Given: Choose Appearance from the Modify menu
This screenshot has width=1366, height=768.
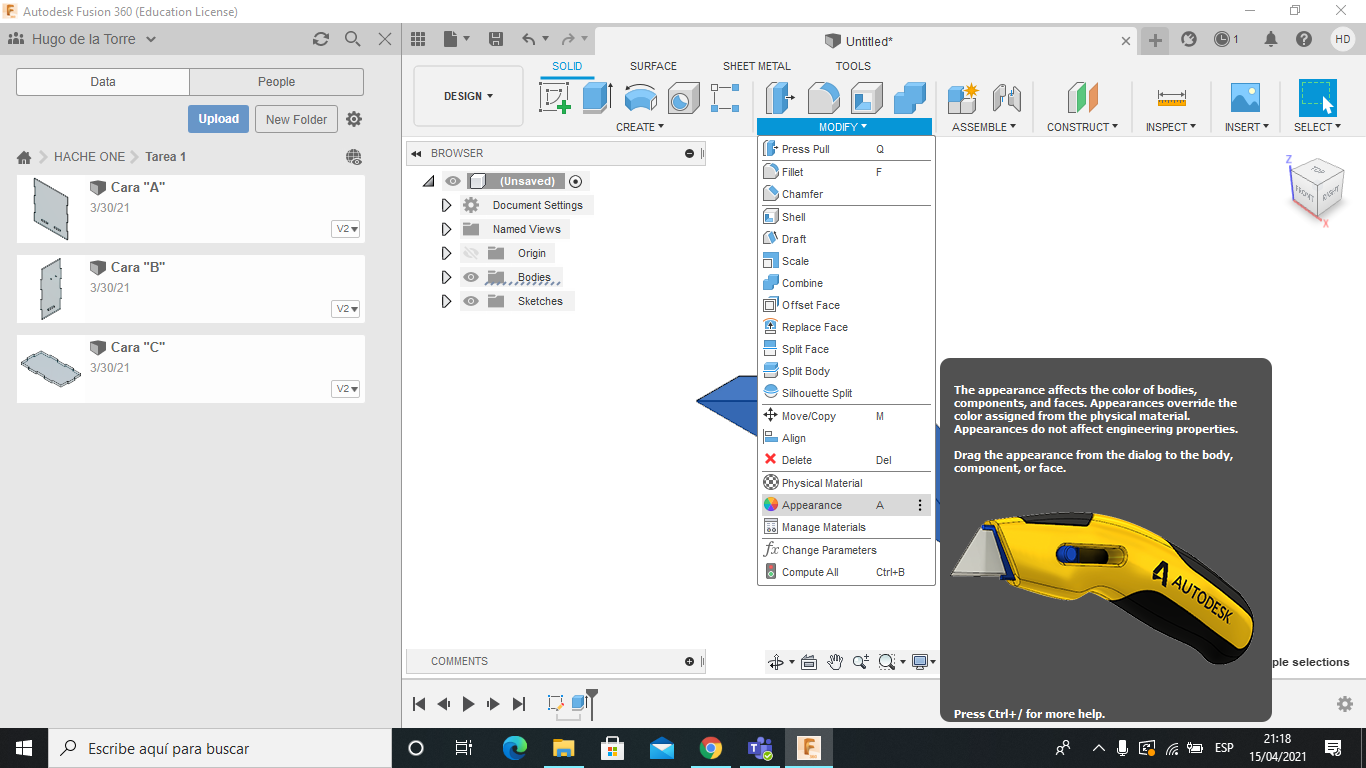Looking at the screenshot, I should click(x=845, y=505).
